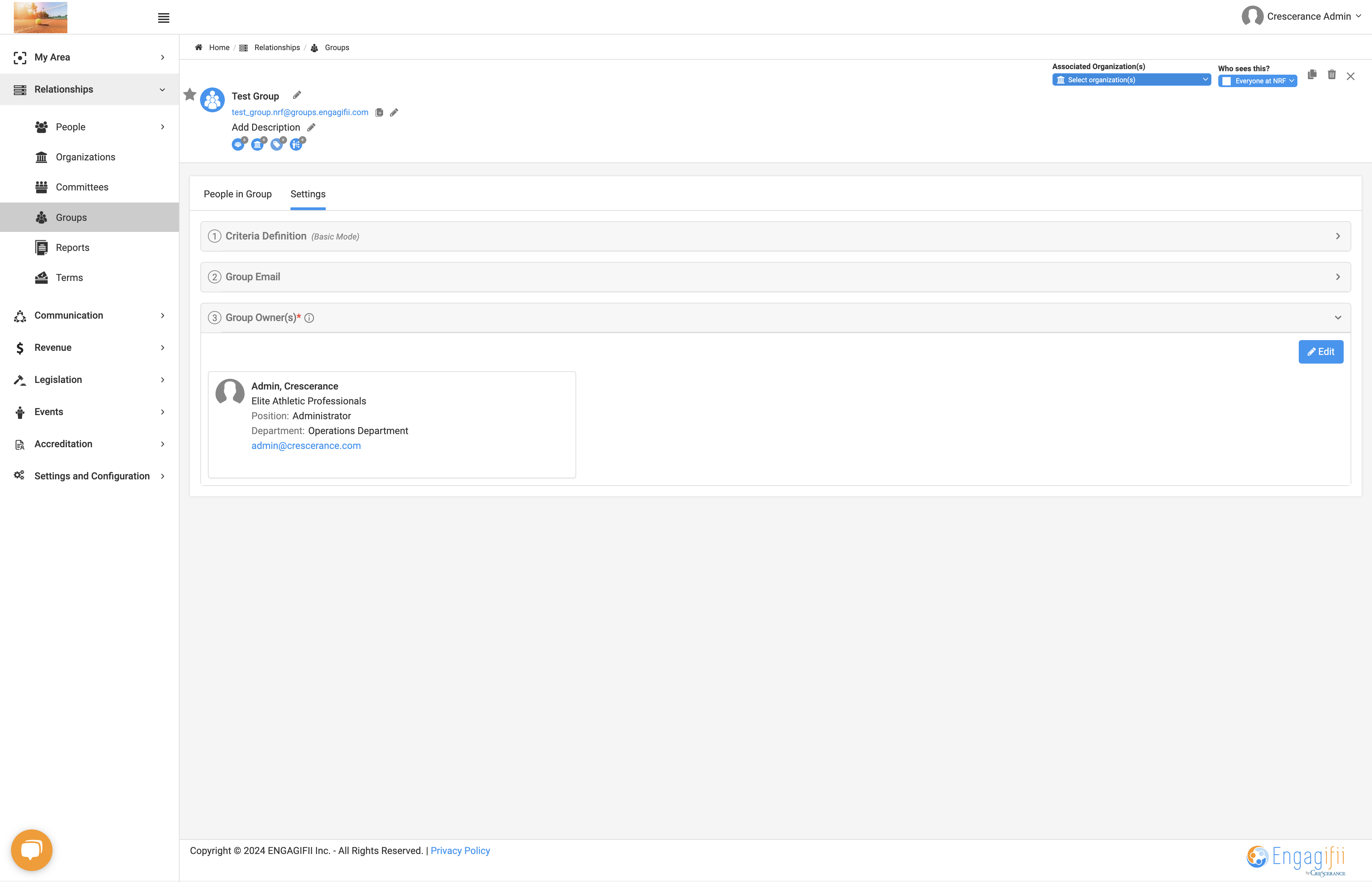Open the Privacy Policy link
This screenshot has height=882, width=1372.
[460, 851]
